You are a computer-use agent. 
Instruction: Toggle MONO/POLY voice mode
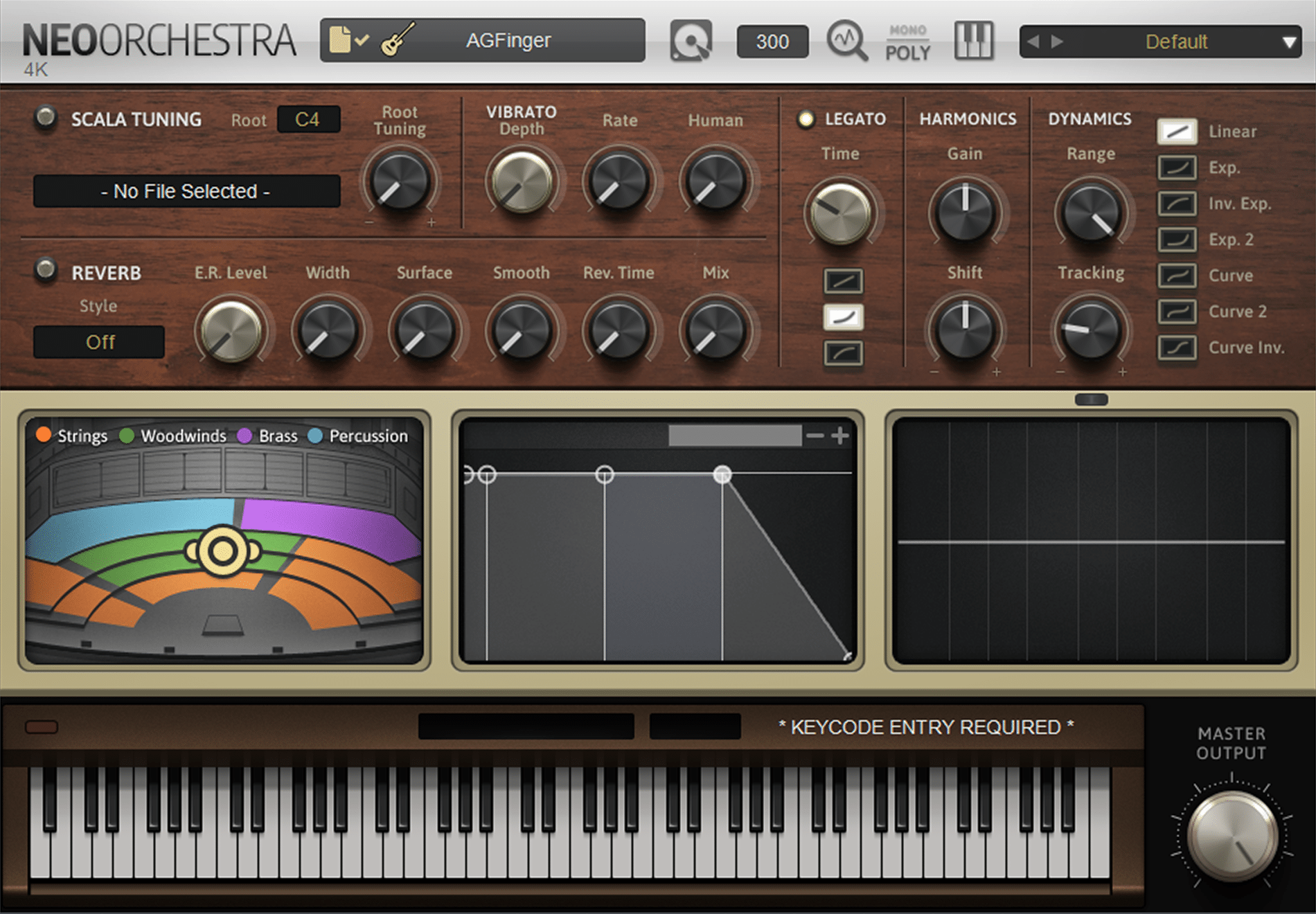[907, 39]
